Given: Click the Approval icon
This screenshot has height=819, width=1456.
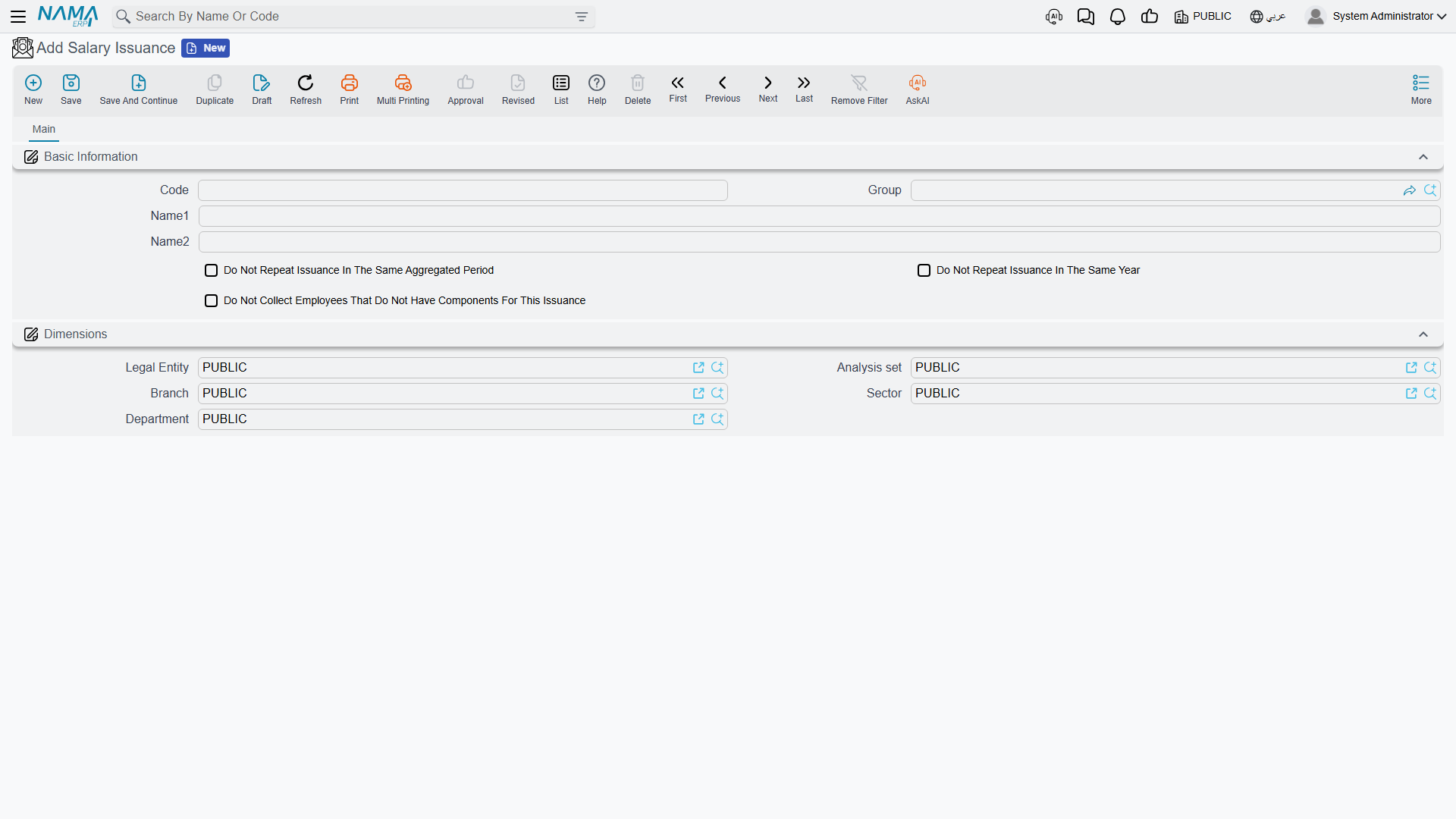Looking at the screenshot, I should [466, 89].
